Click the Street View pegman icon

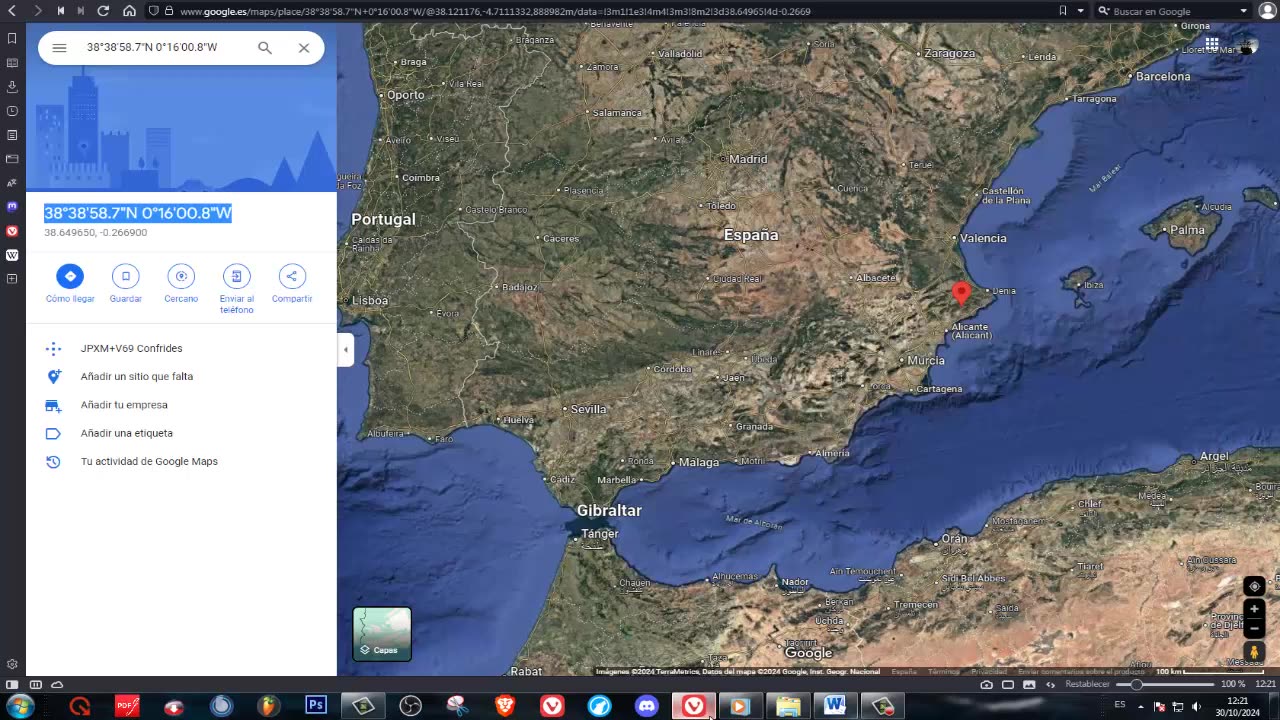tap(1254, 652)
